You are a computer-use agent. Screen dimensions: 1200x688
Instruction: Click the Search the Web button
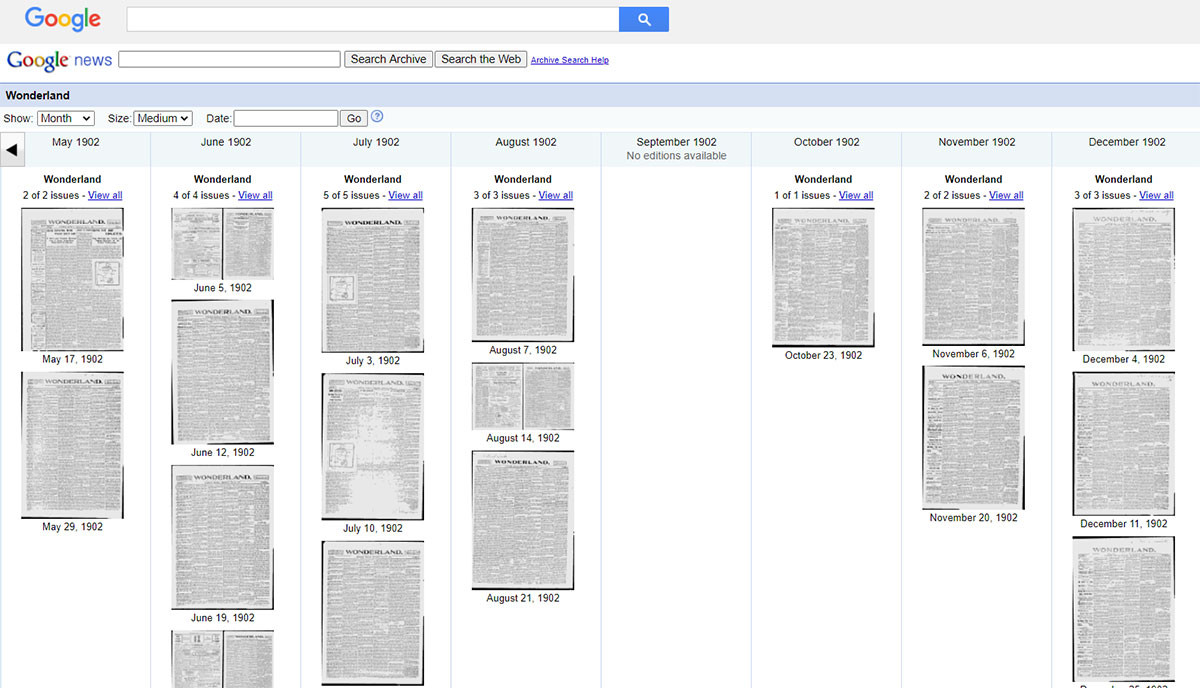click(x=480, y=59)
